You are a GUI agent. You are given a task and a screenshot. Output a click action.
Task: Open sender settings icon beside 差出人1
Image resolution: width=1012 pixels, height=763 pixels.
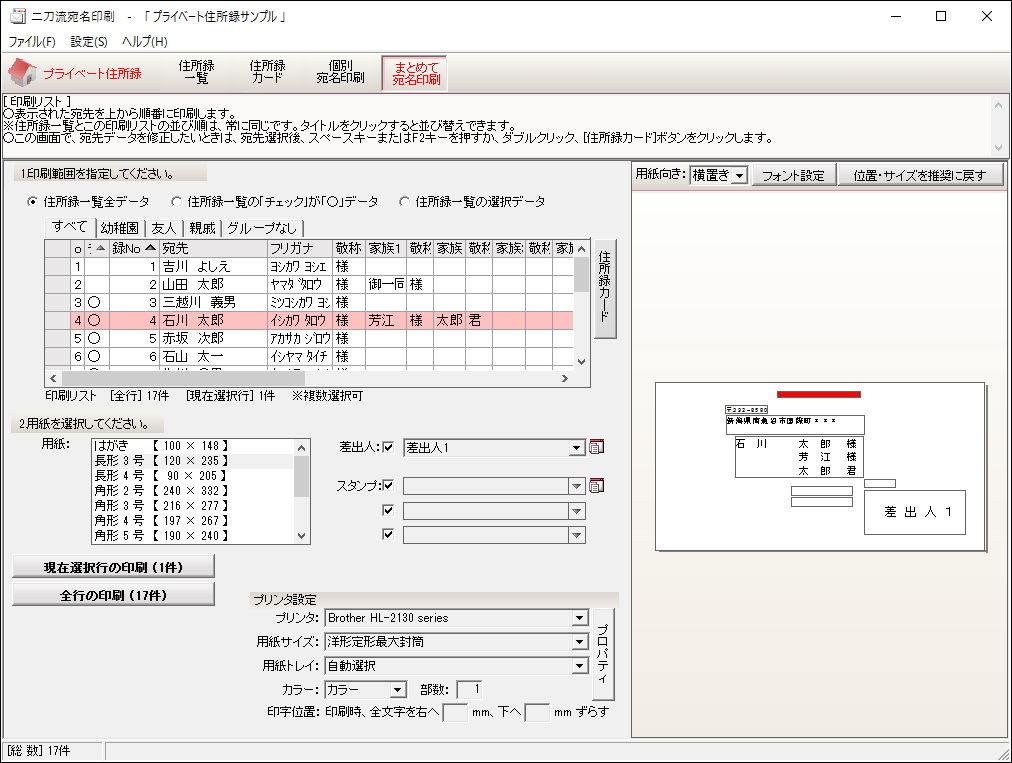pos(597,447)
